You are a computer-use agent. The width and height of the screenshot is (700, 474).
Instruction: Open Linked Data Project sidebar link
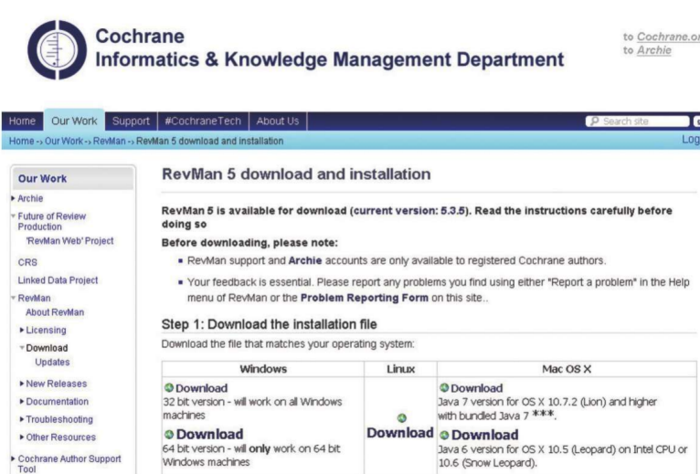click(58, 280)
